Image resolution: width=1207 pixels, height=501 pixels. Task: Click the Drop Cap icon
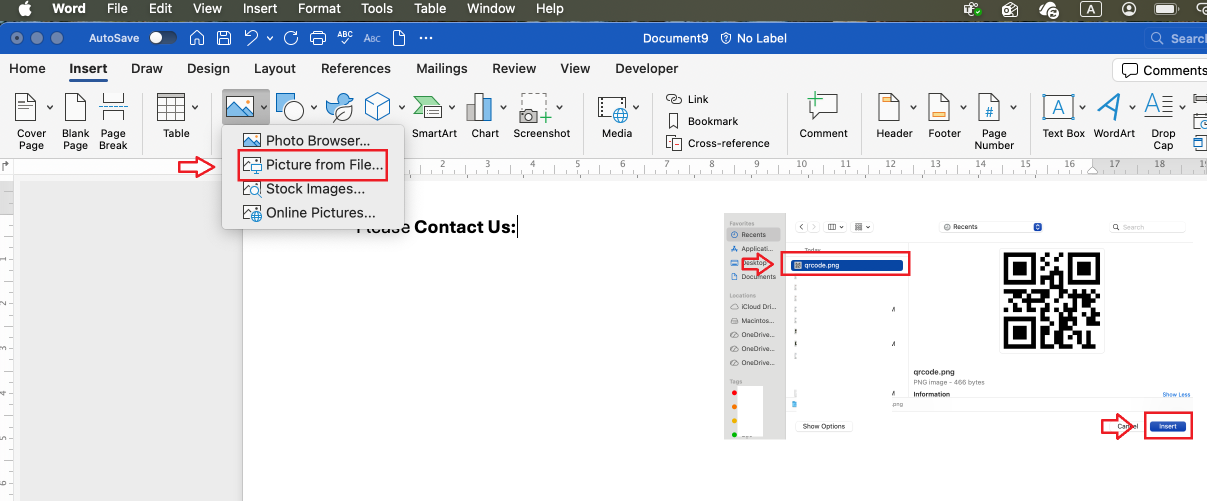point(1159,106)
